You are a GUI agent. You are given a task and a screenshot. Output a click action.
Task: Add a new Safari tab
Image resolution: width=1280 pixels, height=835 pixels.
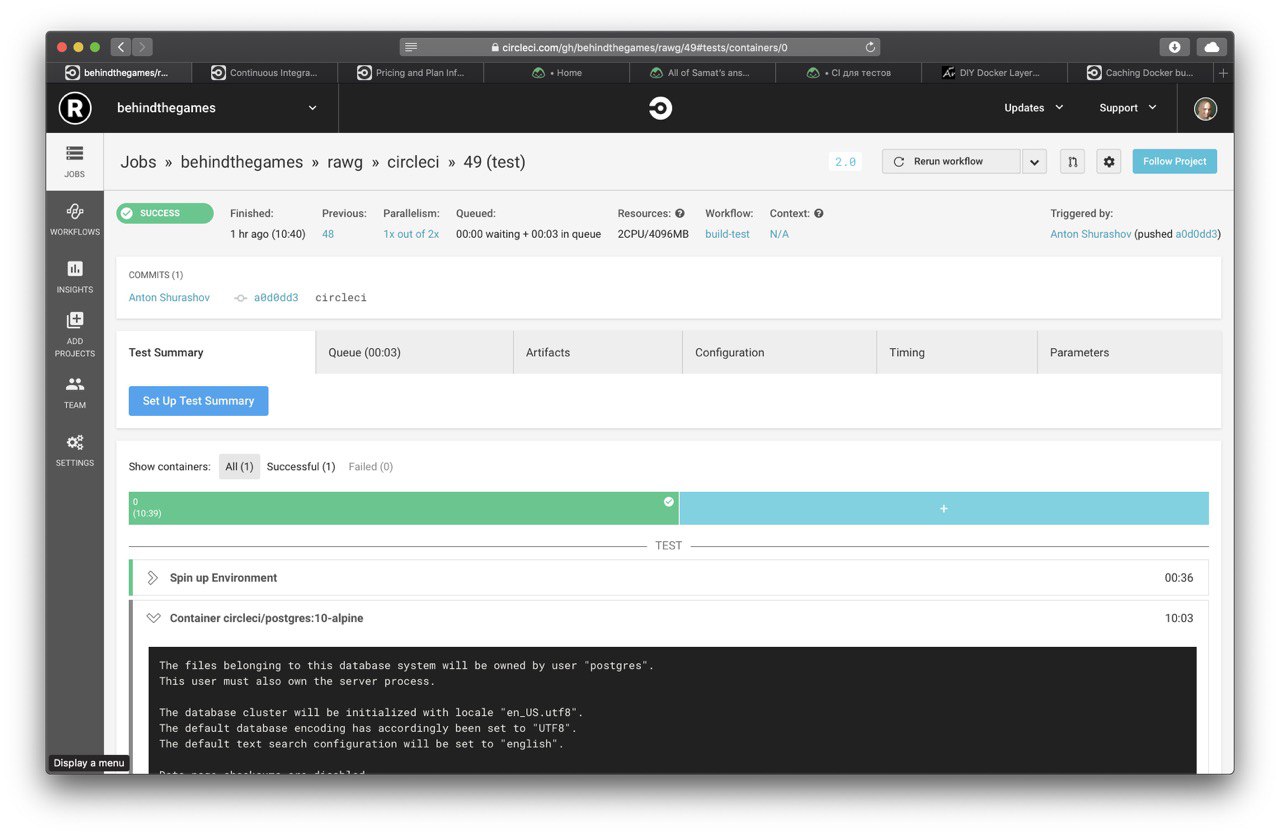click(x=1223, y=73)
